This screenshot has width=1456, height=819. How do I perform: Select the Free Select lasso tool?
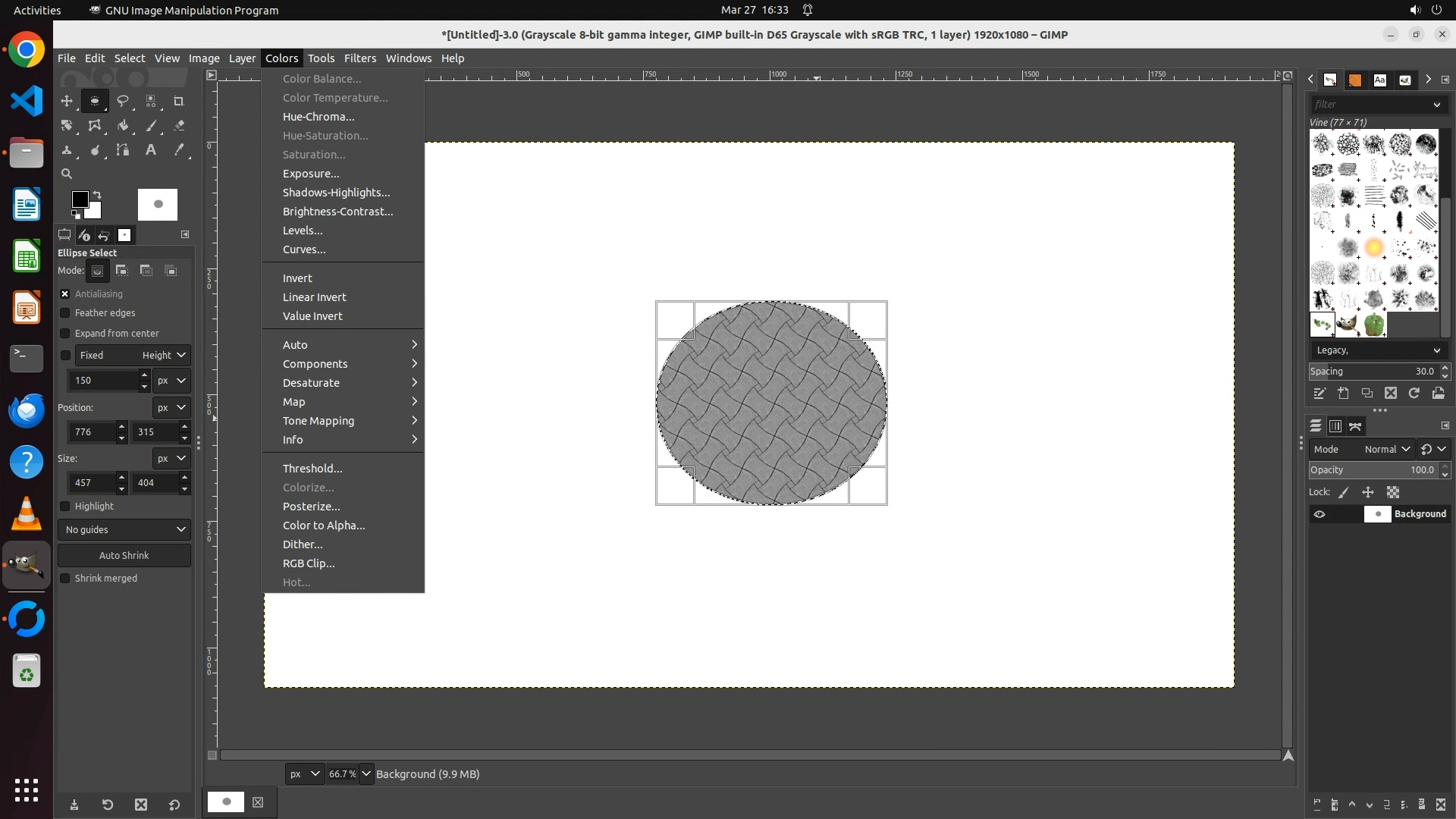point(123,101)
